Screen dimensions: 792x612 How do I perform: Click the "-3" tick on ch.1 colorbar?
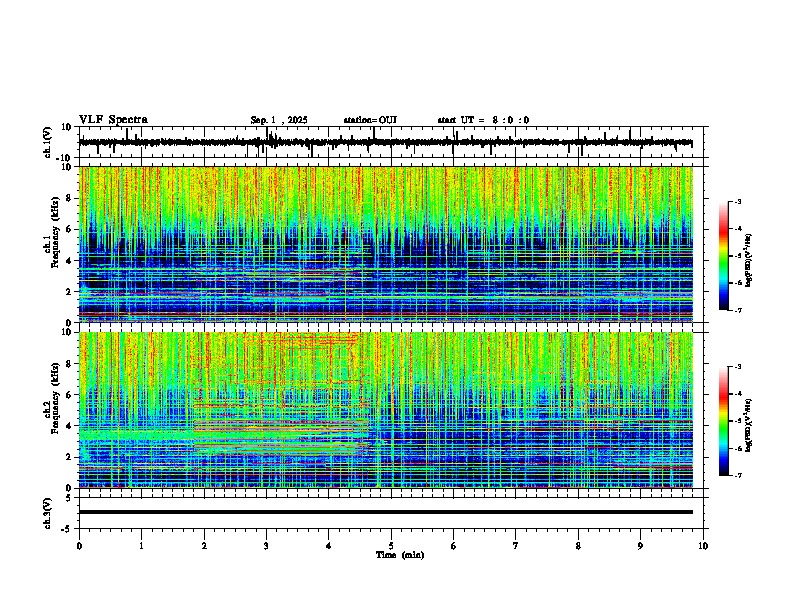[x=737, y=202]
